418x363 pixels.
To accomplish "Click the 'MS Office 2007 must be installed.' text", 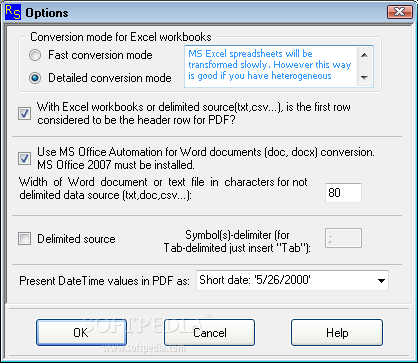I will pyautogui.click(x=116, y=165).
